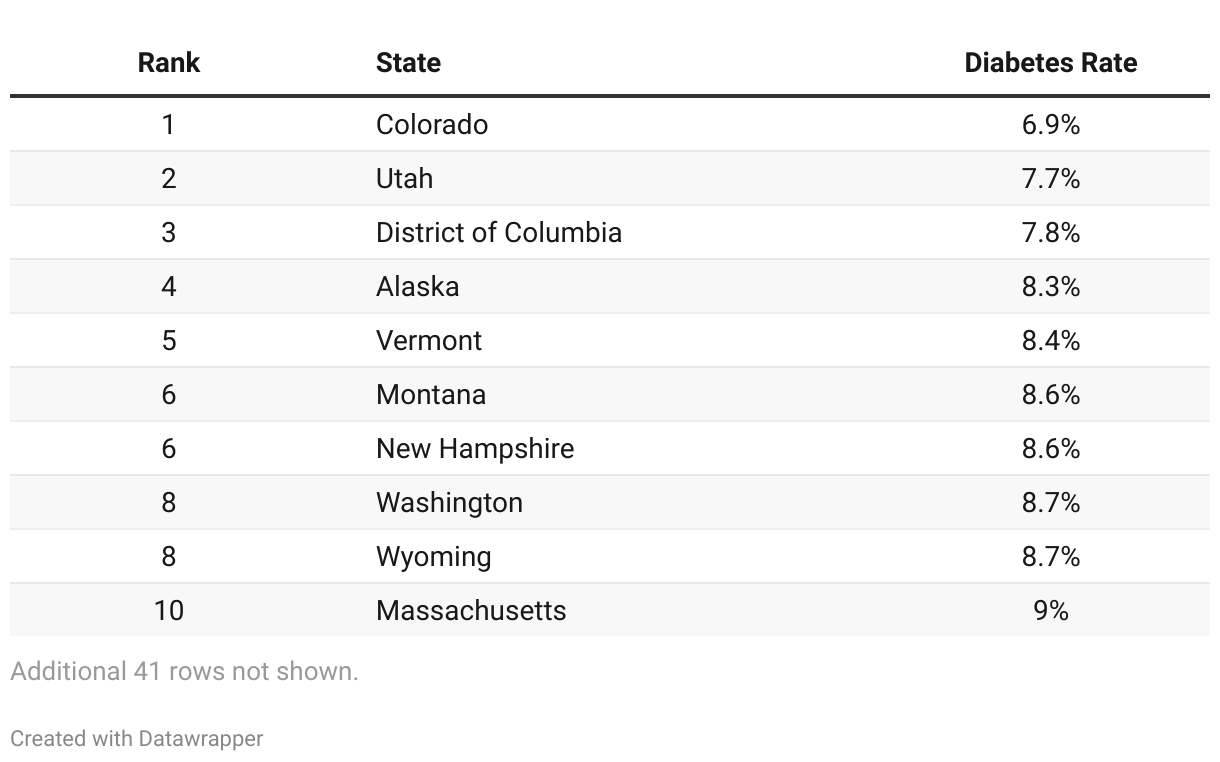Select the Alaska state cell
Screen dimensions: 1220x762
417,287
